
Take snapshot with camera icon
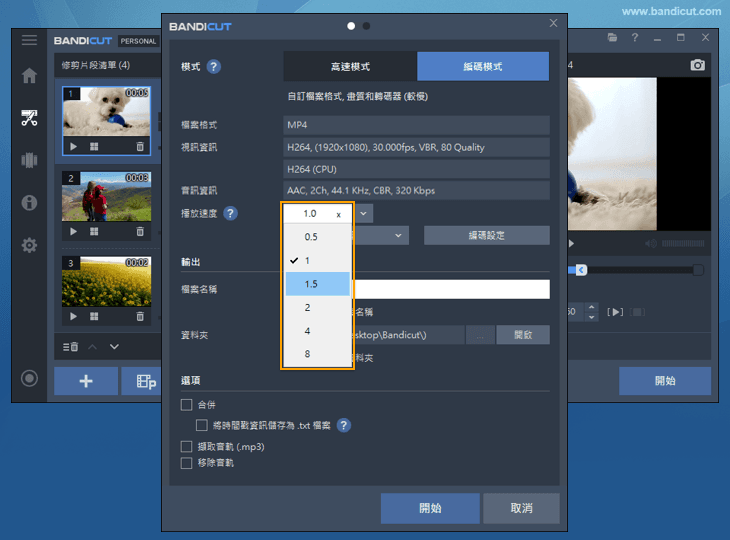click(697, 65)
